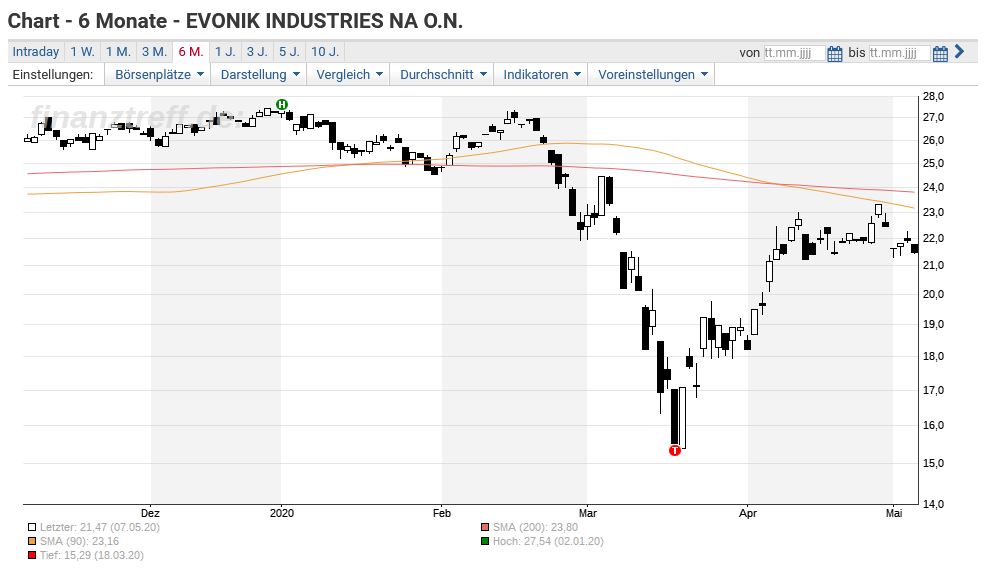Click 'SMA (90): 23,16' legend text
This screenshot has height=577, width=989.
(79, 541)
